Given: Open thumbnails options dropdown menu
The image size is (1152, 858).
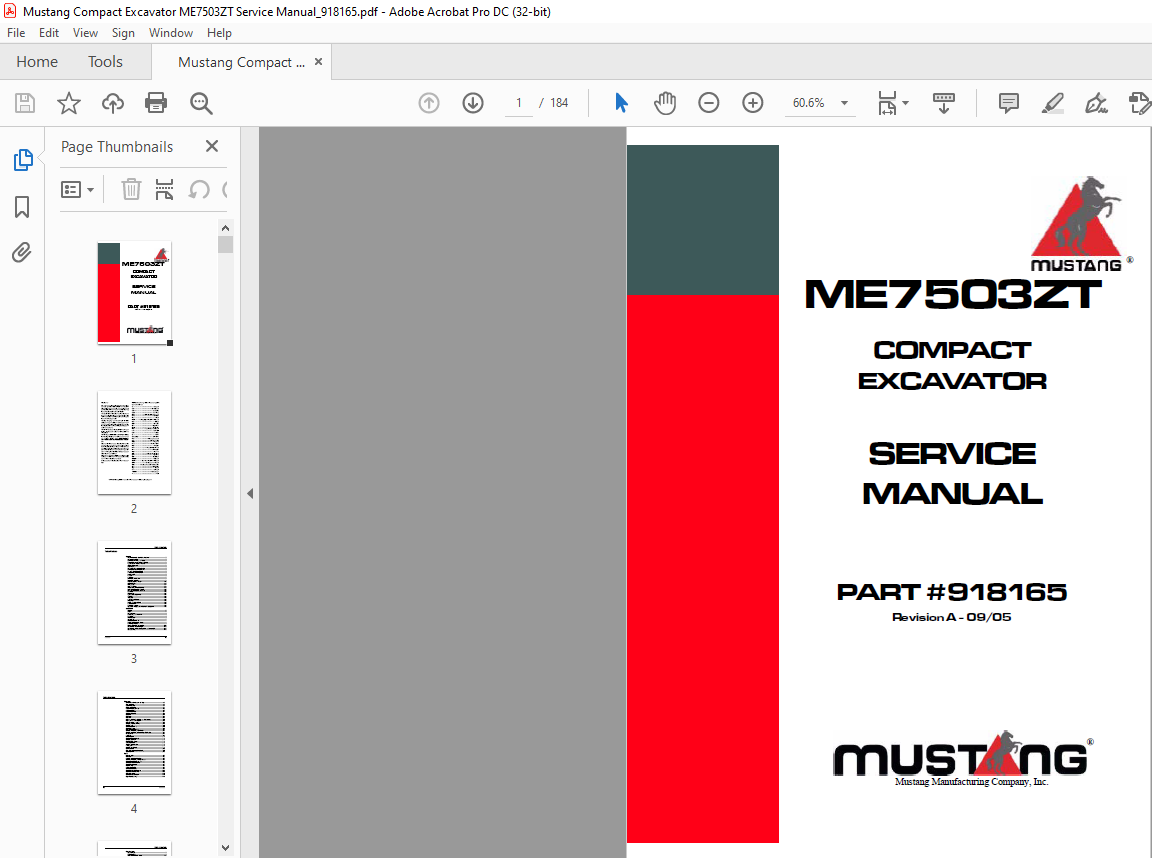Looking at the screenshot, I should [77, 190].
